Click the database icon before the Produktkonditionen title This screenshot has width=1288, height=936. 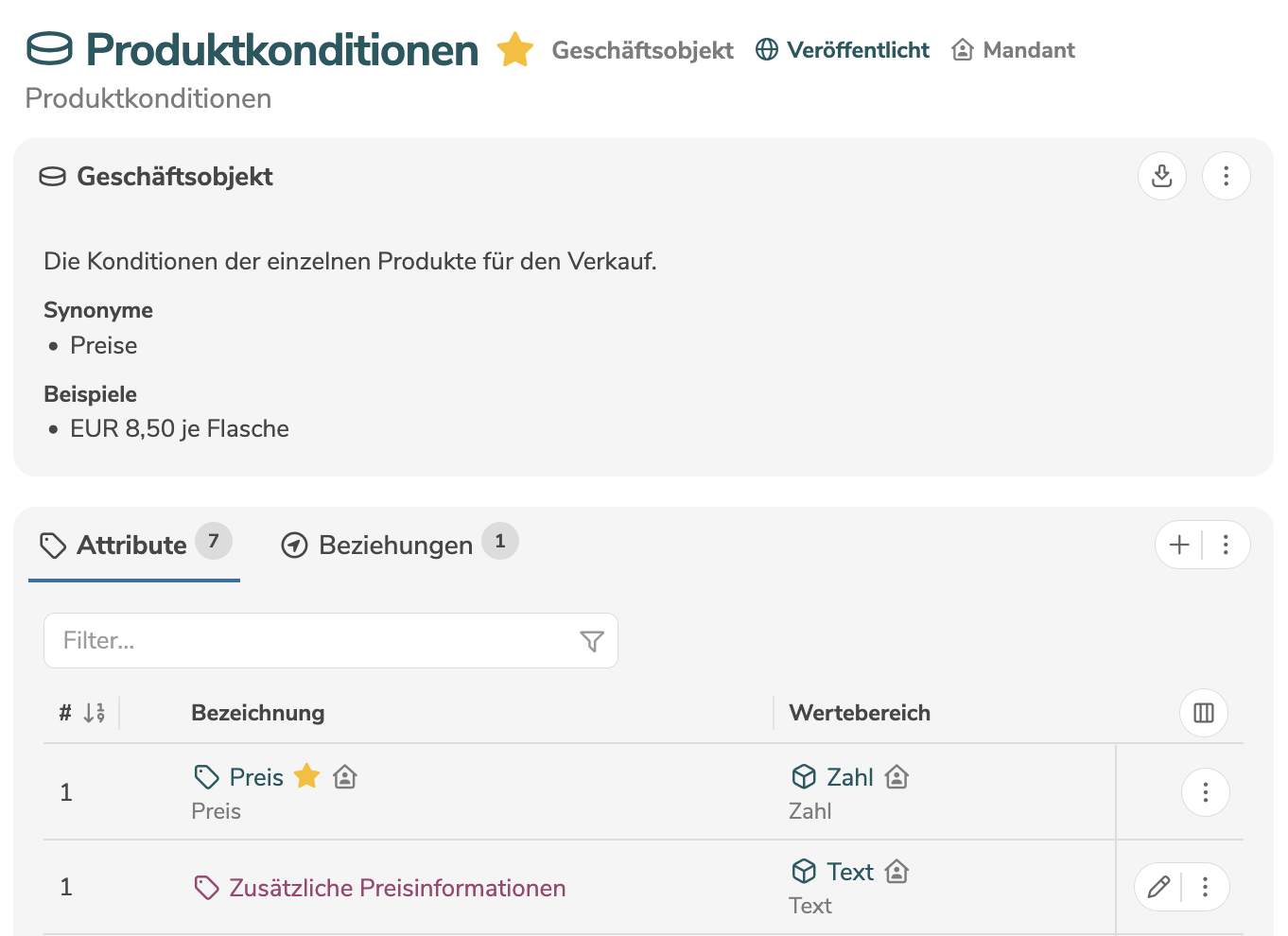click(x=50, y=49)
